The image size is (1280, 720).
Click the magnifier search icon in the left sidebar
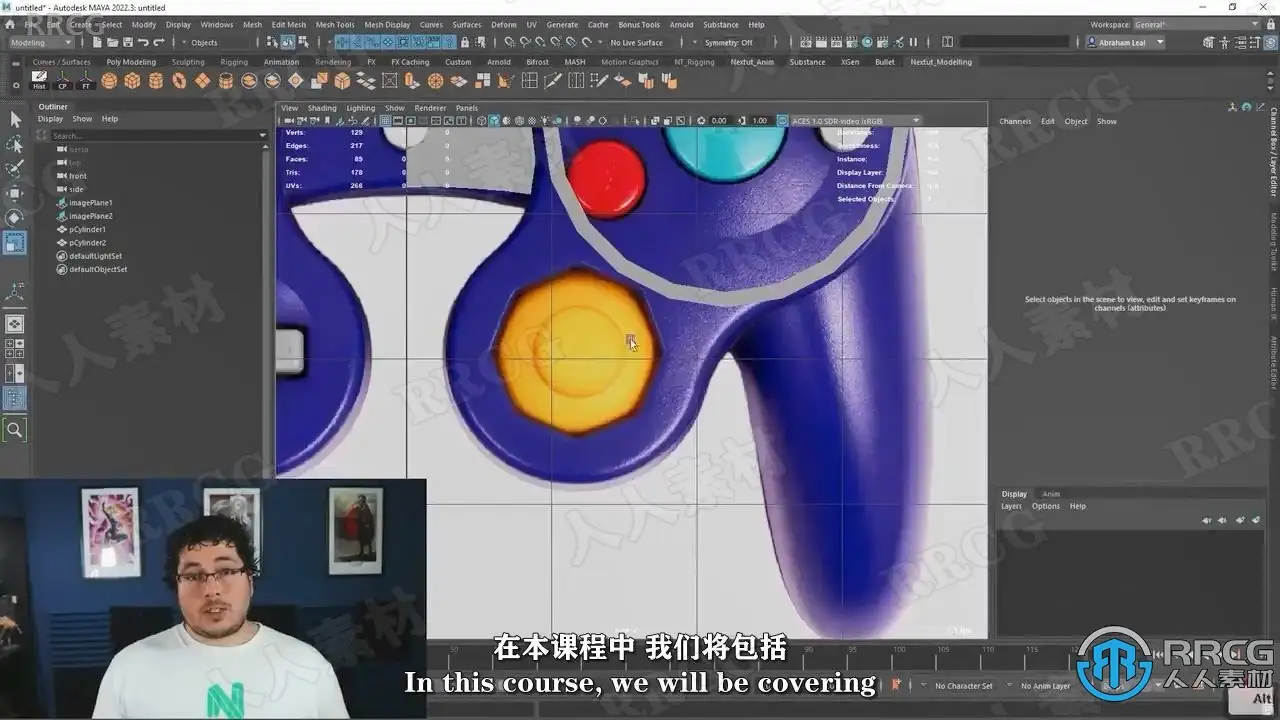15,430
